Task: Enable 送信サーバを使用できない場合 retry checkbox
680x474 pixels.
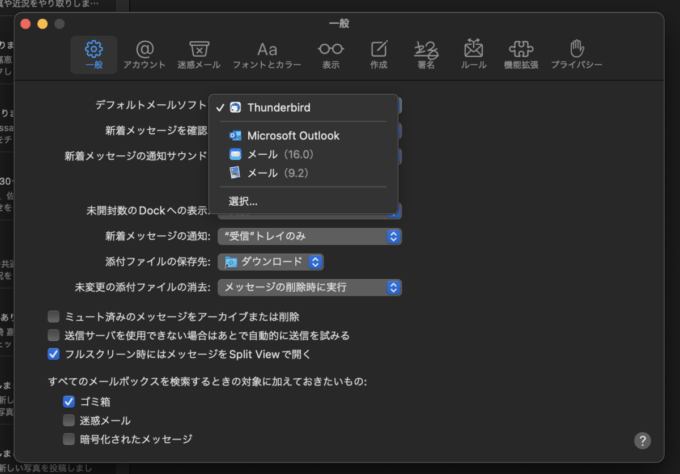Action: (x=53, y=335)
